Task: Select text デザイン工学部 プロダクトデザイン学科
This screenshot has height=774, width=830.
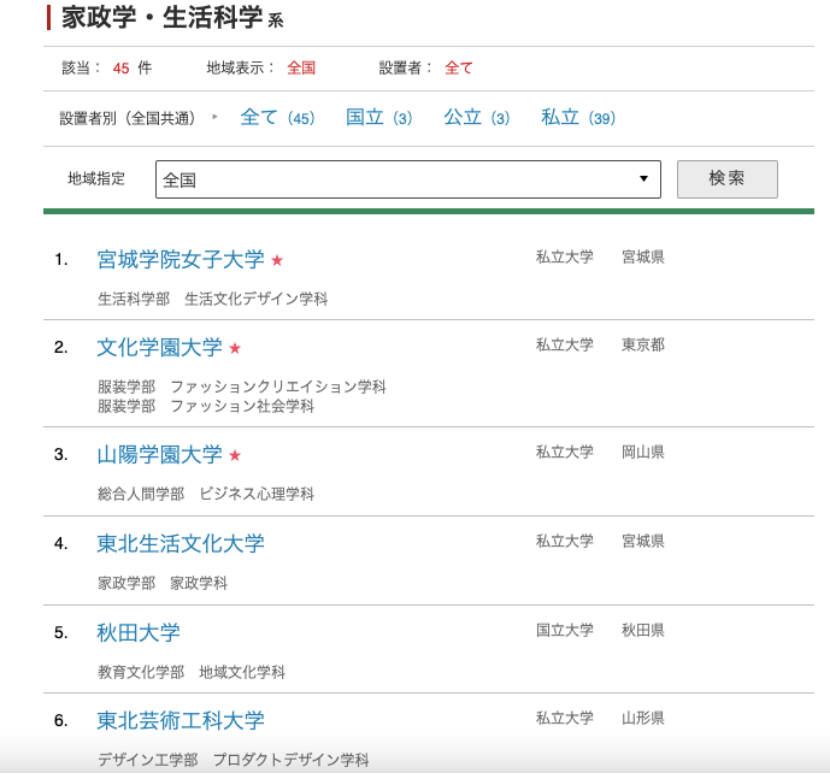Action: pos(233,760)
